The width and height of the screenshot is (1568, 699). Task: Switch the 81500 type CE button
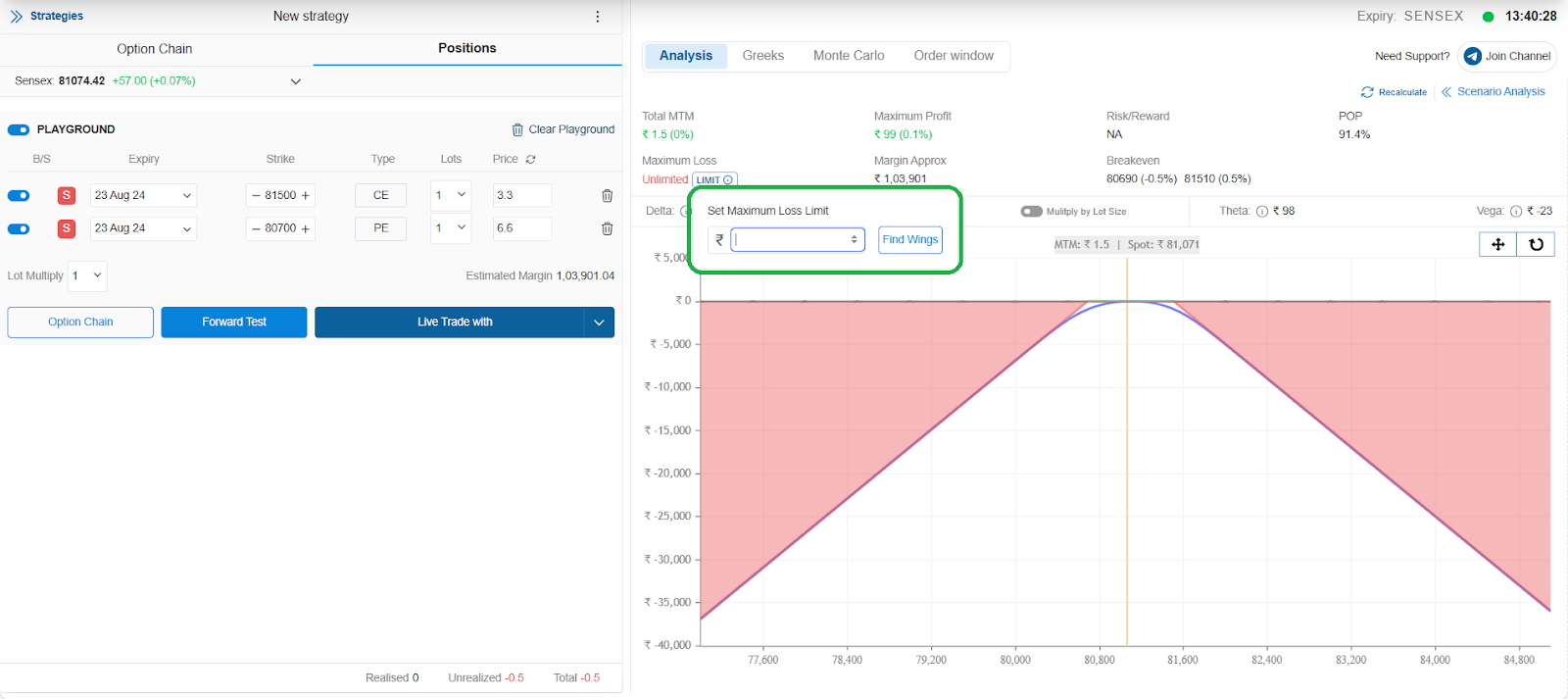pos(380,195)
